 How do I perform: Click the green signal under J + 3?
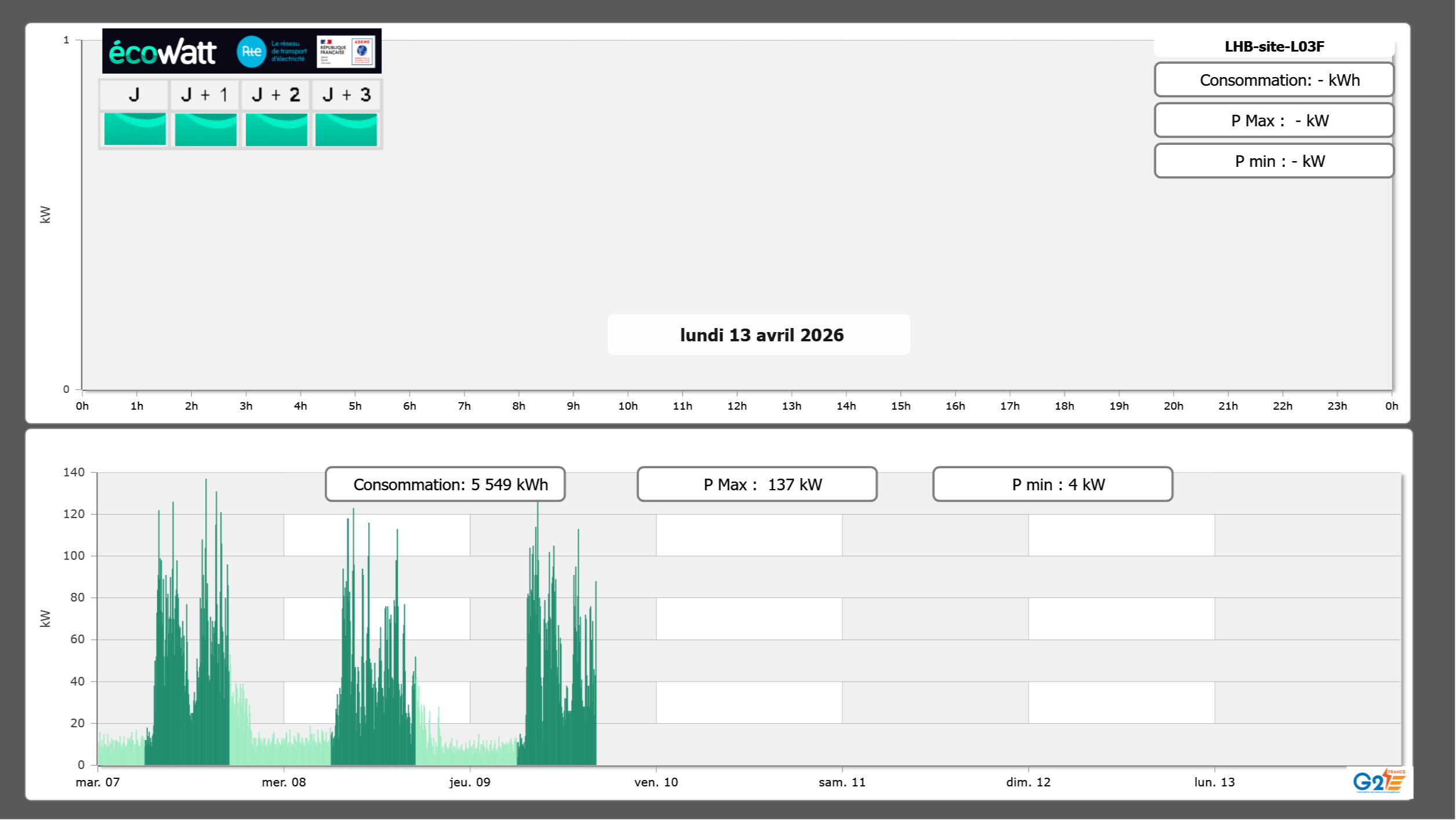pyautogui.click(x=346, y=129)
